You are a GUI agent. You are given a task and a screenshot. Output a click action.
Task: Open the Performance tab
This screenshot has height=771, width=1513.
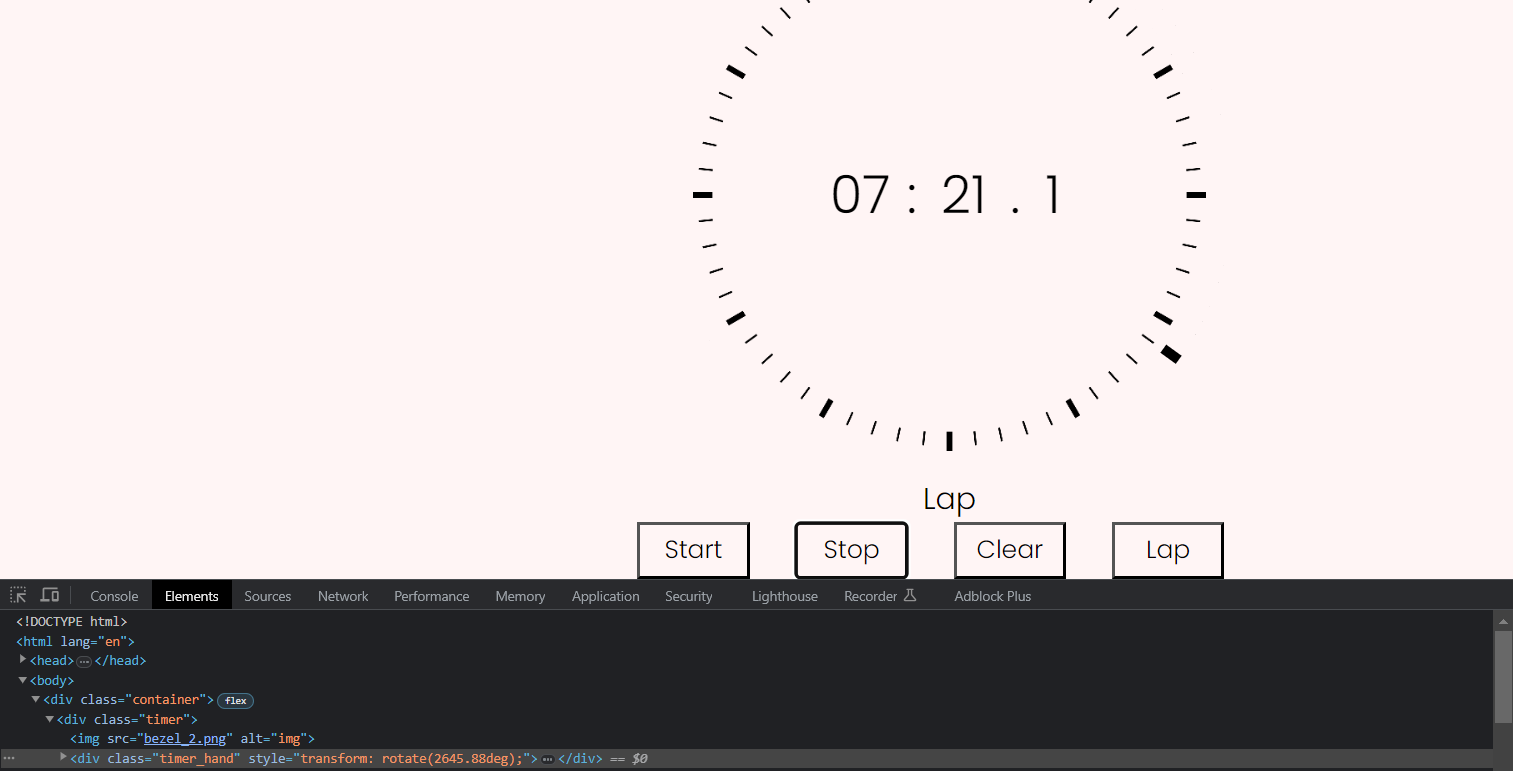click(431, 596)
